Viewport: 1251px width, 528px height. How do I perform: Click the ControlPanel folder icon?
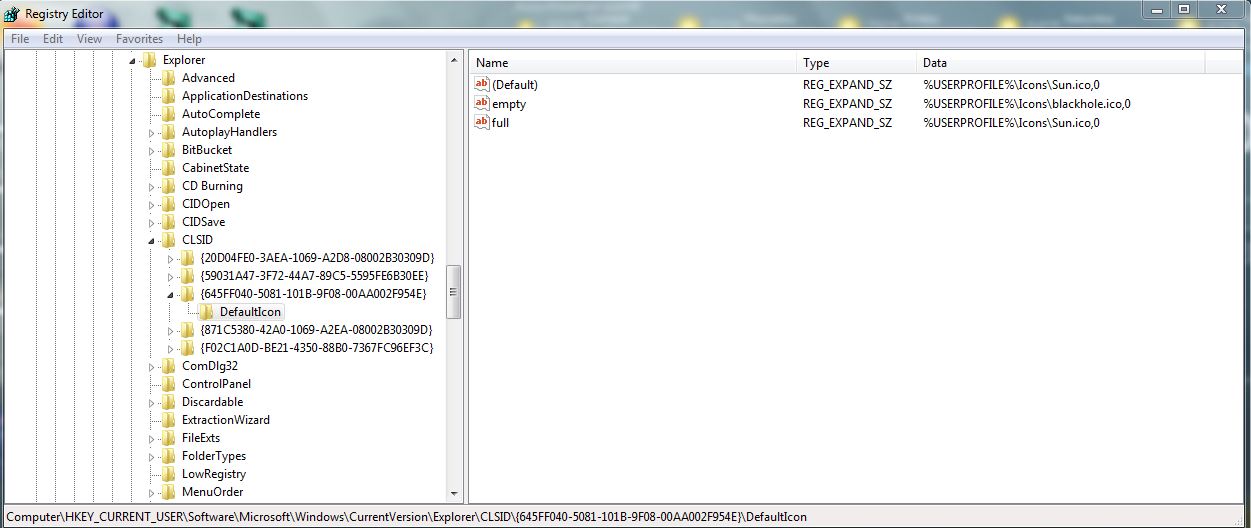point(169,384)
